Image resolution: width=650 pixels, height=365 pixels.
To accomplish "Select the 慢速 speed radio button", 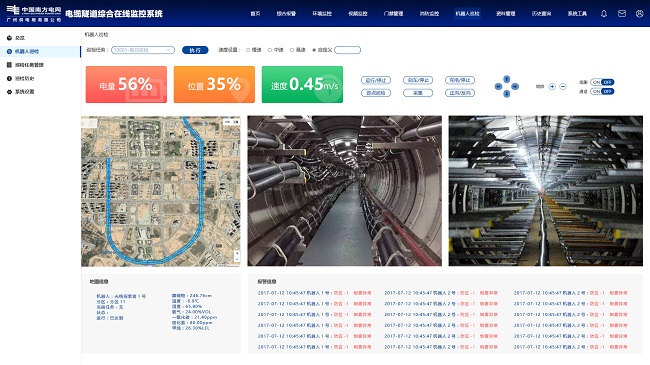I will [x=248, y=50].
